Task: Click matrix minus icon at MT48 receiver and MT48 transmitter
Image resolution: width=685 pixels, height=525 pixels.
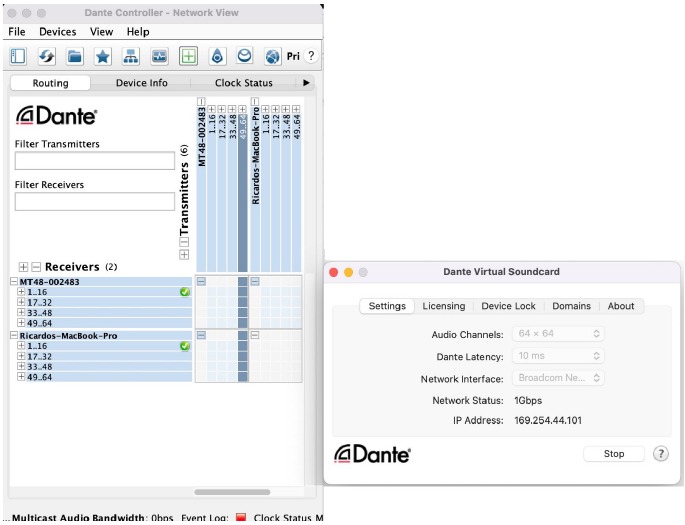Action: [x=201, y=282]
